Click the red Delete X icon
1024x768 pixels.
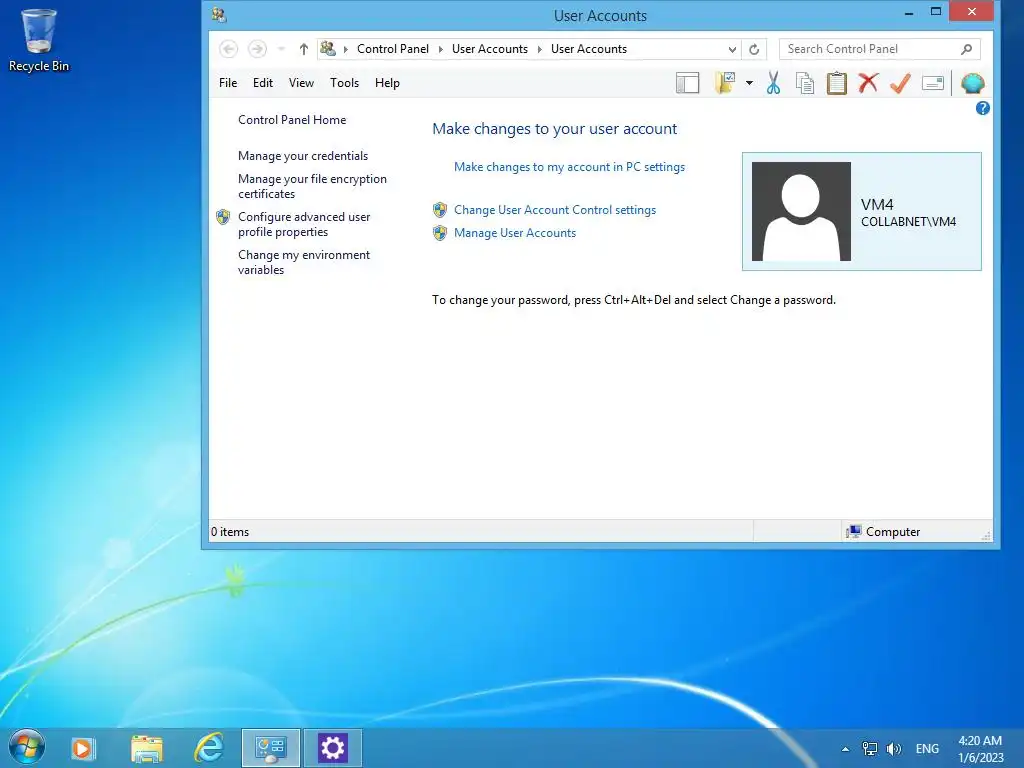point(868,83)
